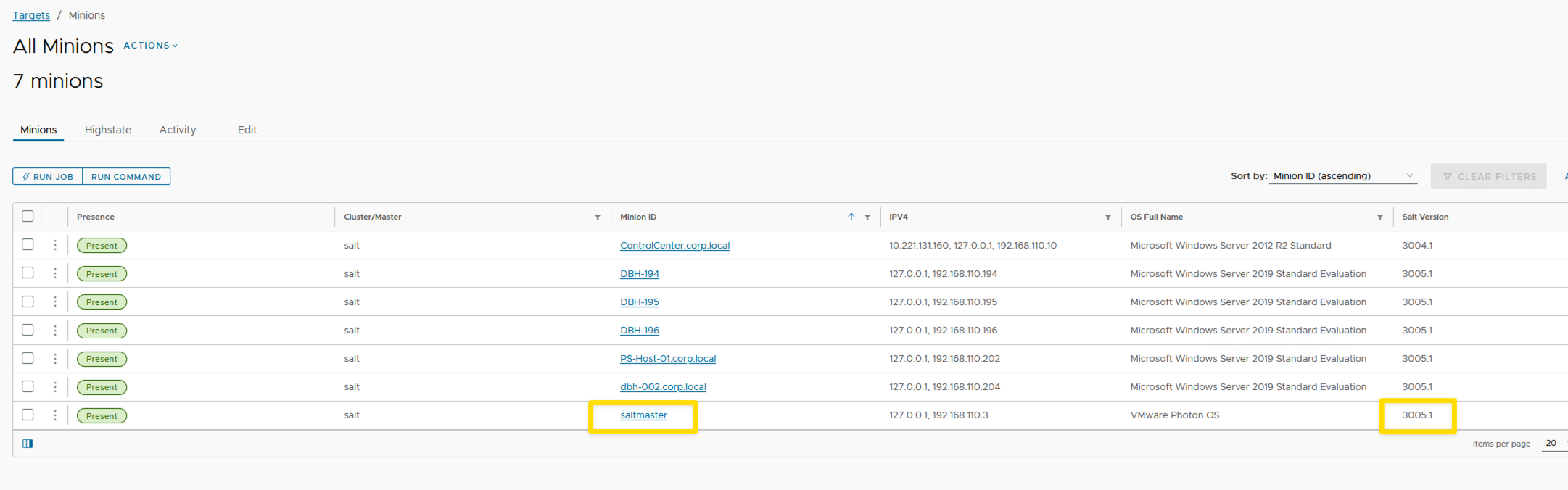Select the checkbox for DBH-194 row
This screenshot has width=1568, height=490.
(x=28, y=273)
